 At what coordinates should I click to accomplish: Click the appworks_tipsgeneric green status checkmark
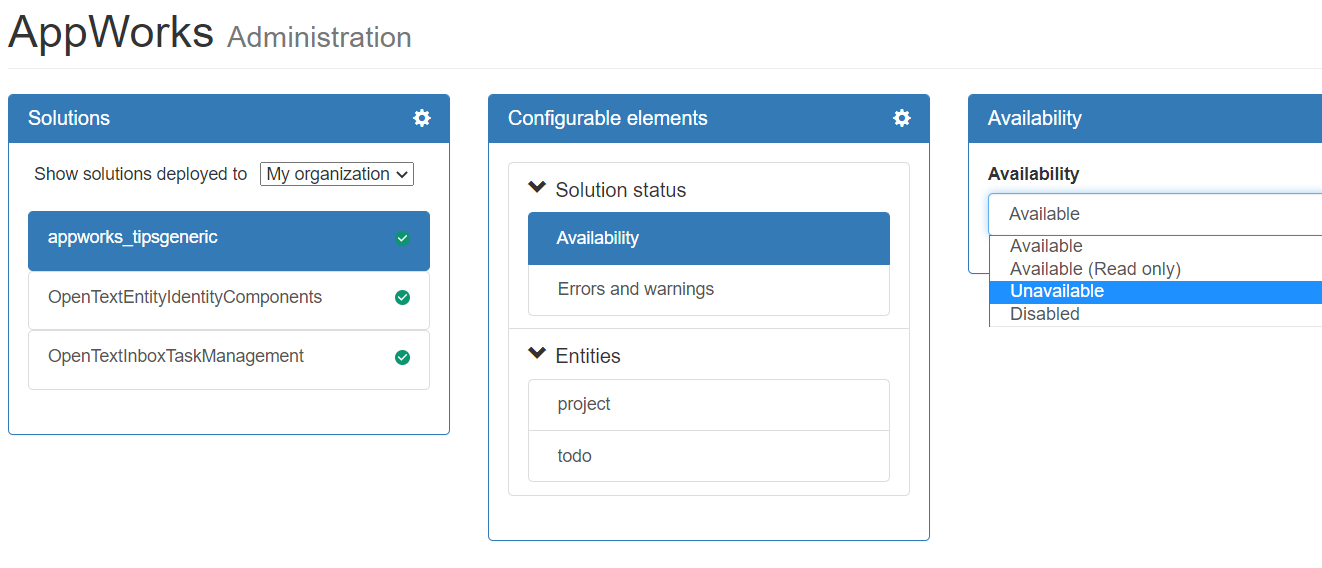pyautogui.click(x=402, y=238)
